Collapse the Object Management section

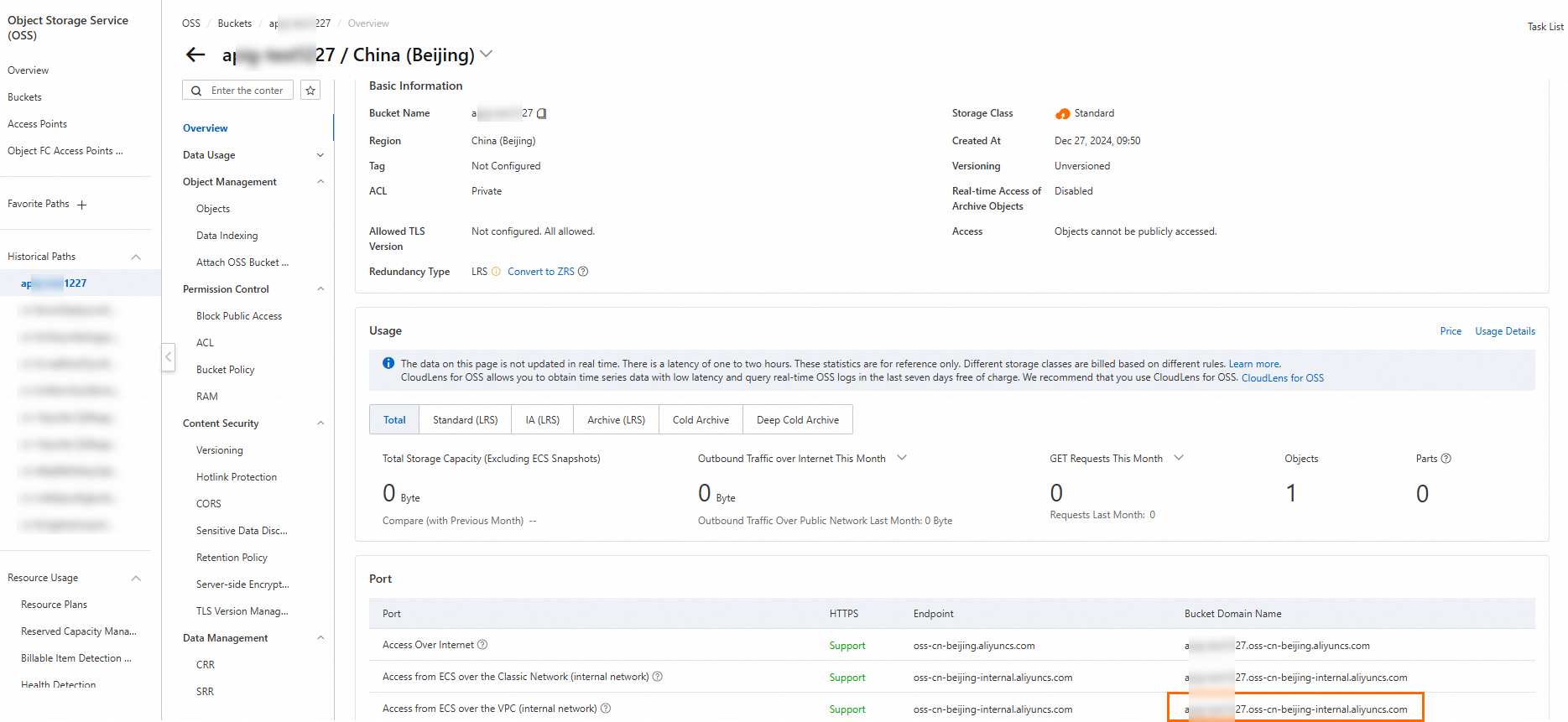point(320,182)
